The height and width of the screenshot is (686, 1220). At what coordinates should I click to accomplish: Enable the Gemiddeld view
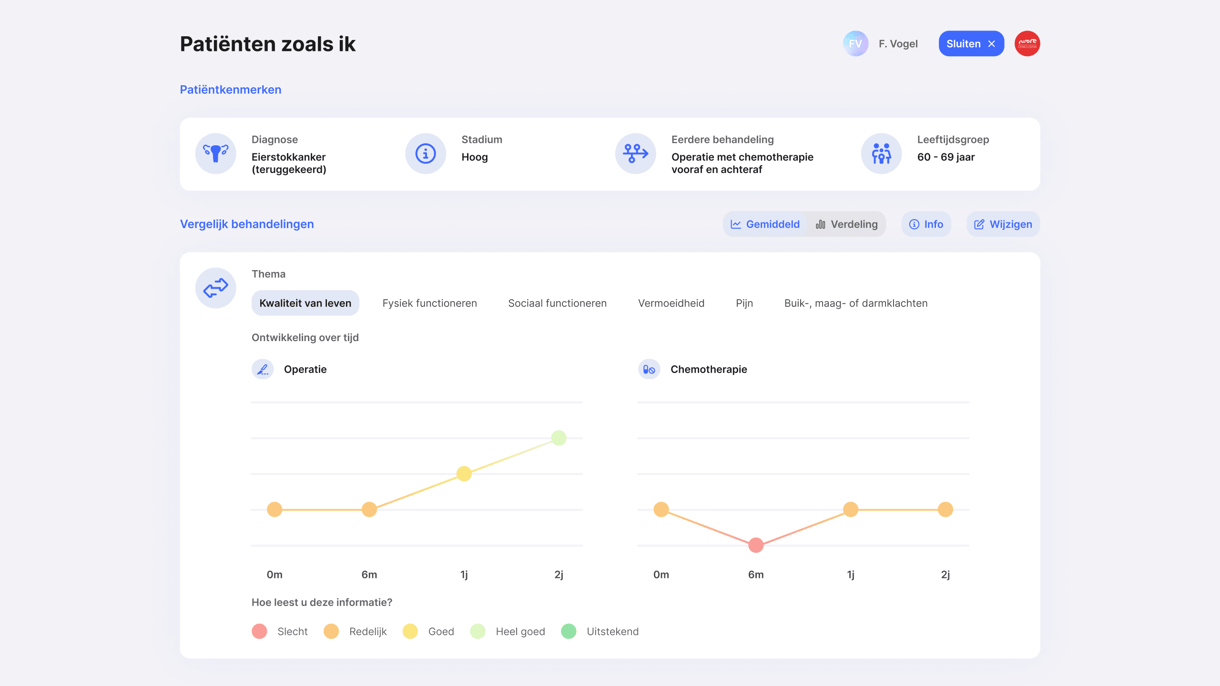(x=765, y=224)
